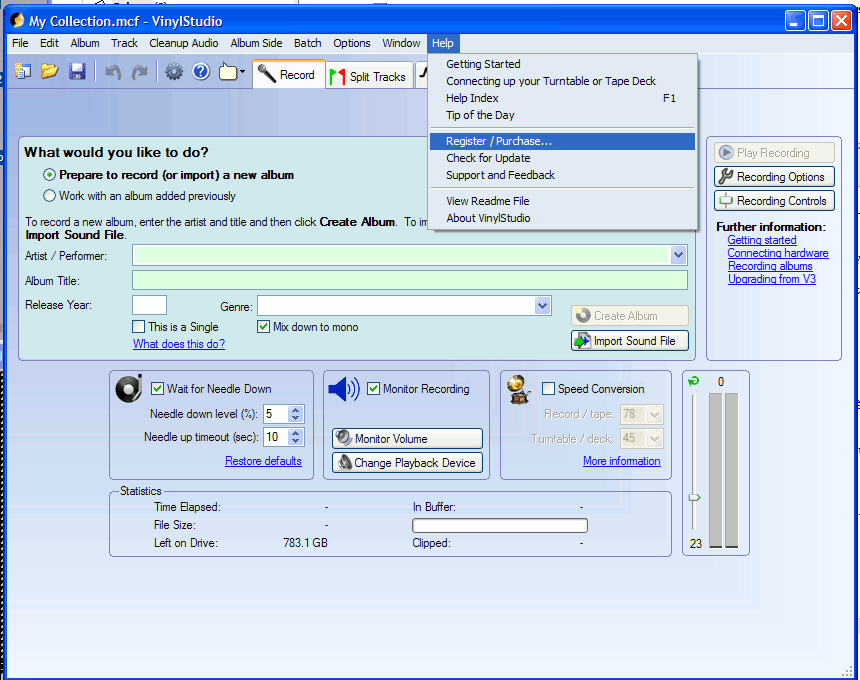Click the blue speaker icon beside Monitor Recording
The image size is (860, 680).
tap(343, 389)
